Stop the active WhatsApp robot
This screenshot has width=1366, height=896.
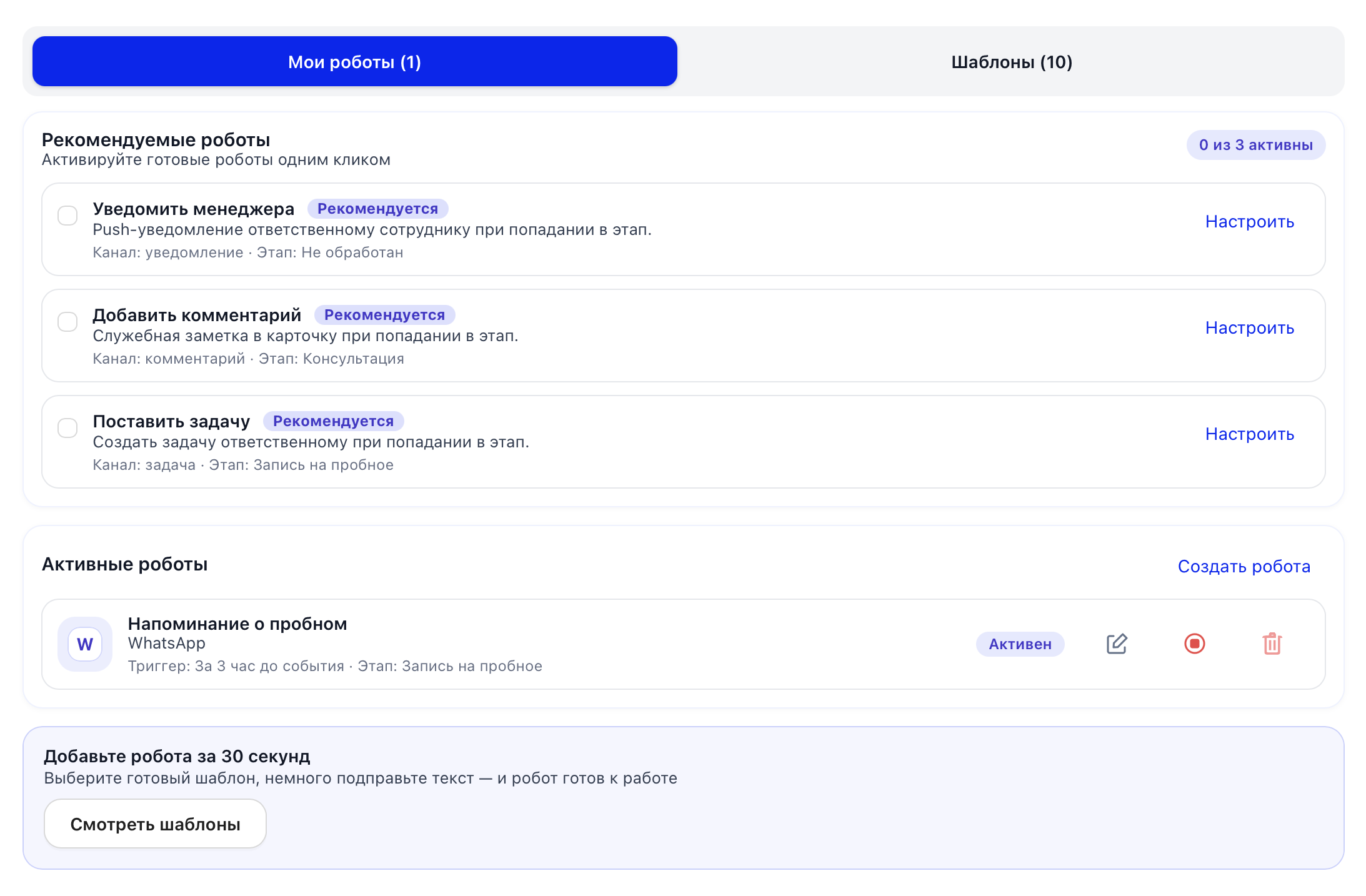pyautogui.click(x=1194, y=644)
